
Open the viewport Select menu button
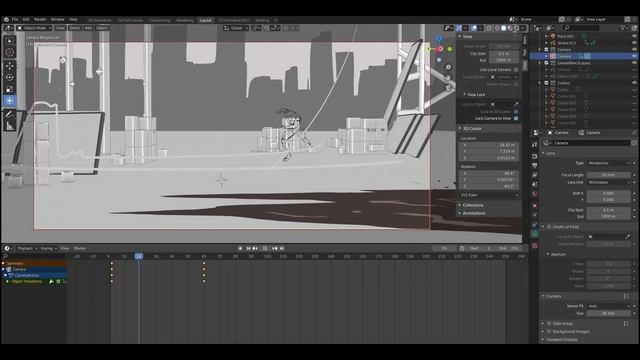coord(74,28)
